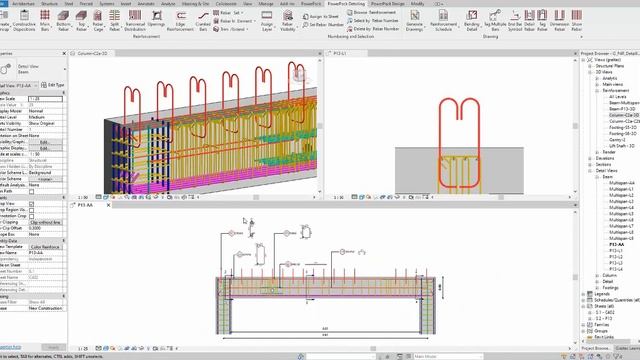This screenshot has height=360, width=640.
Task: Open the Detail View P13-AA instance dropdown
Action: pos(19,85)
